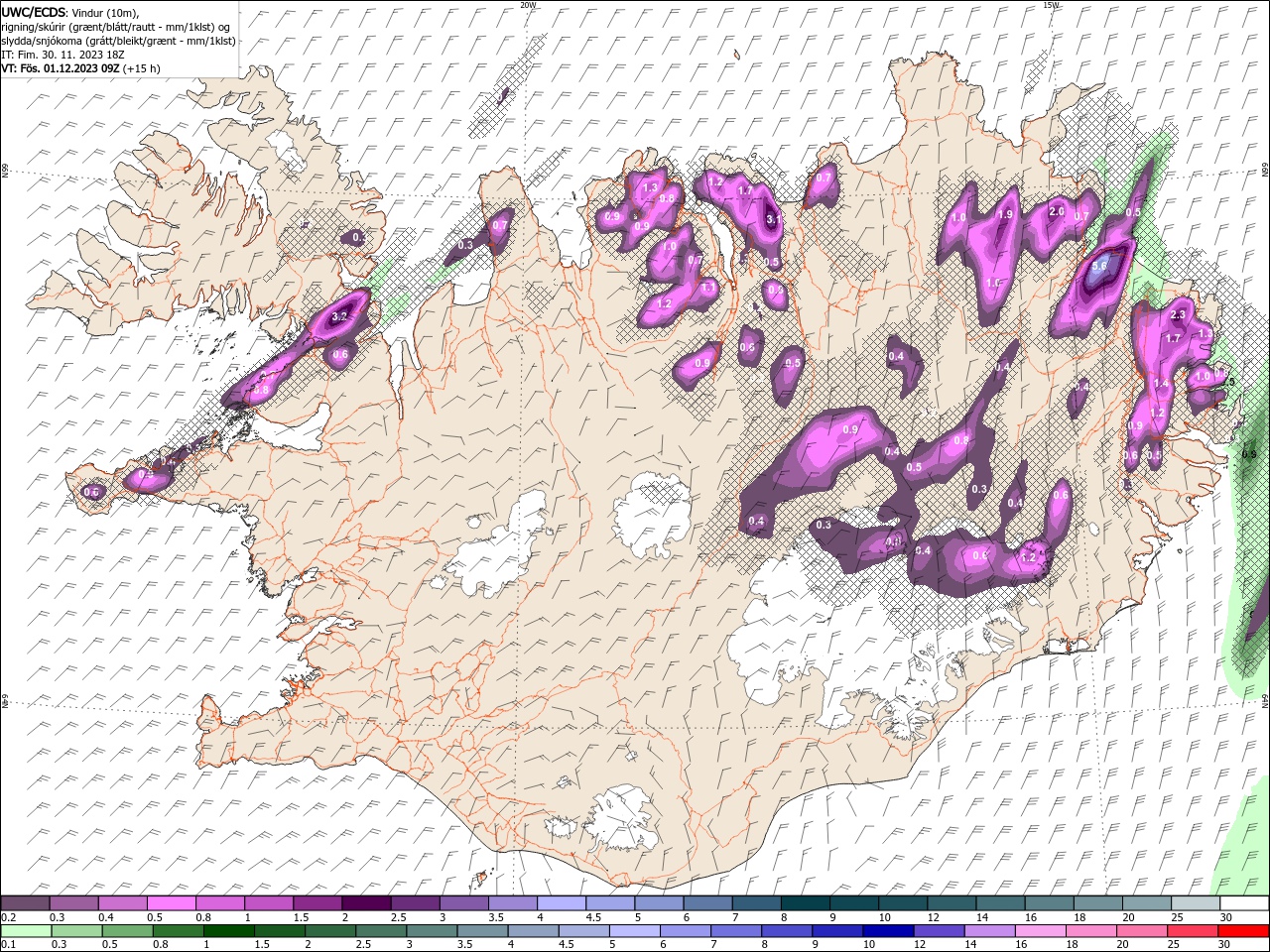Click the 3.1 snowfall value on the map

click(773, 218)
